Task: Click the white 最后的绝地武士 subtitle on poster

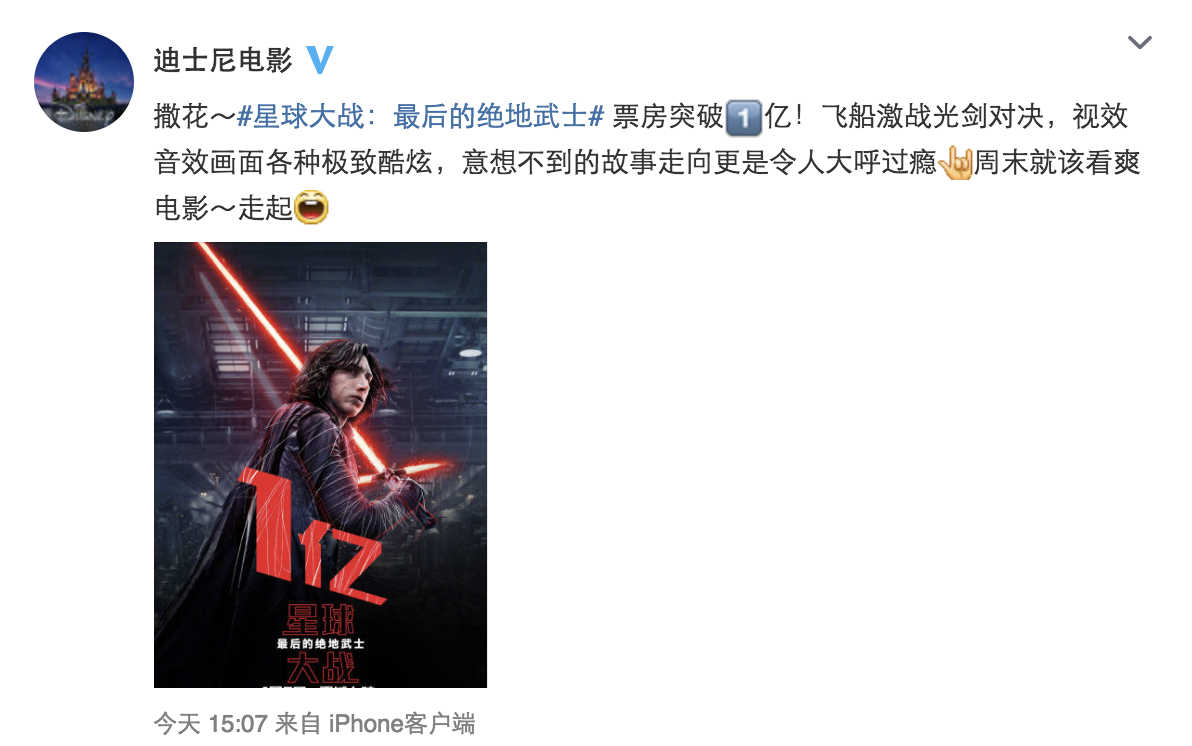Action: (x=320, y=644)
